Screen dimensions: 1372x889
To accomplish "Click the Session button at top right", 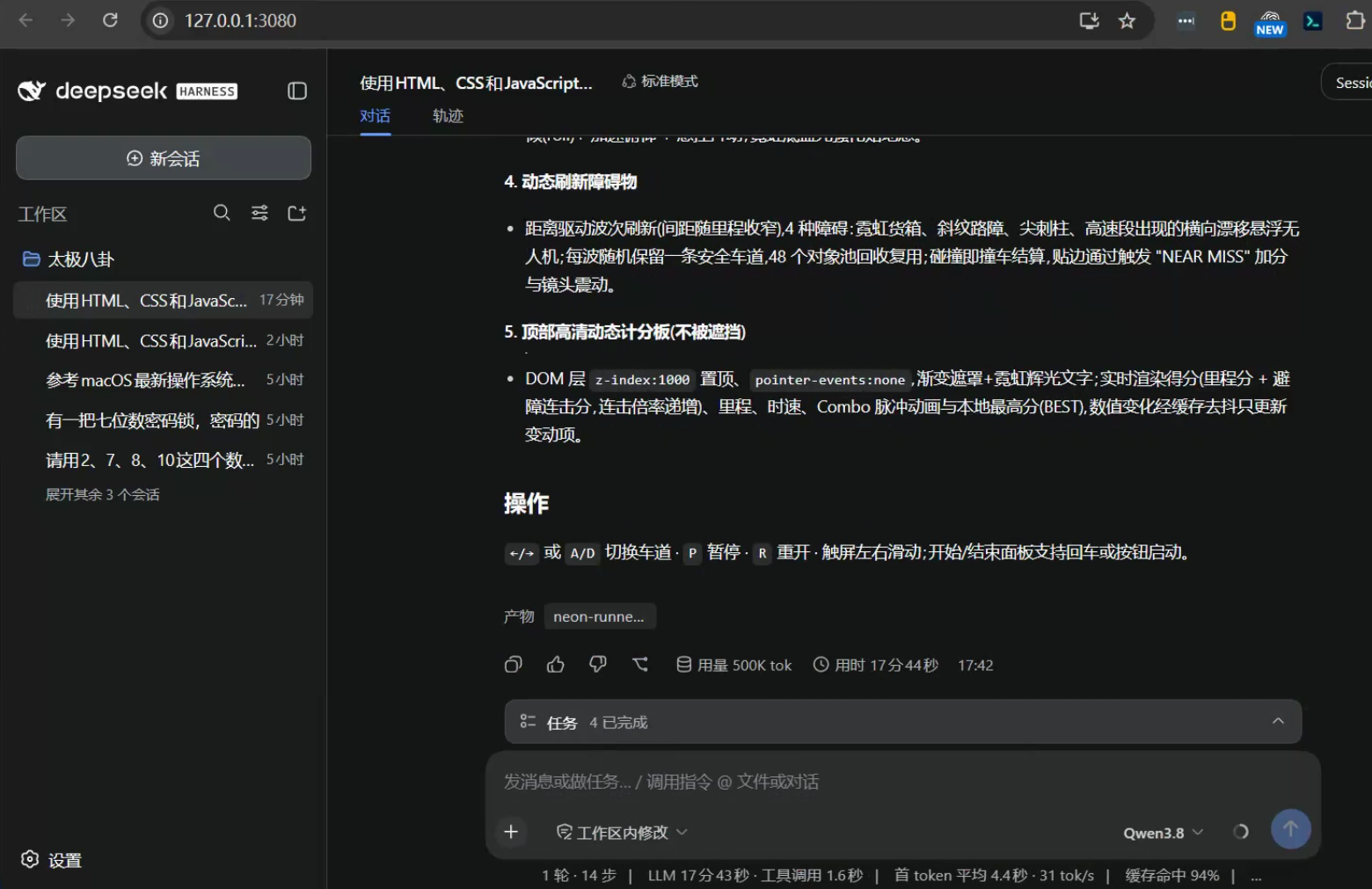I will pyautogui.click(x=1349, y=83).
